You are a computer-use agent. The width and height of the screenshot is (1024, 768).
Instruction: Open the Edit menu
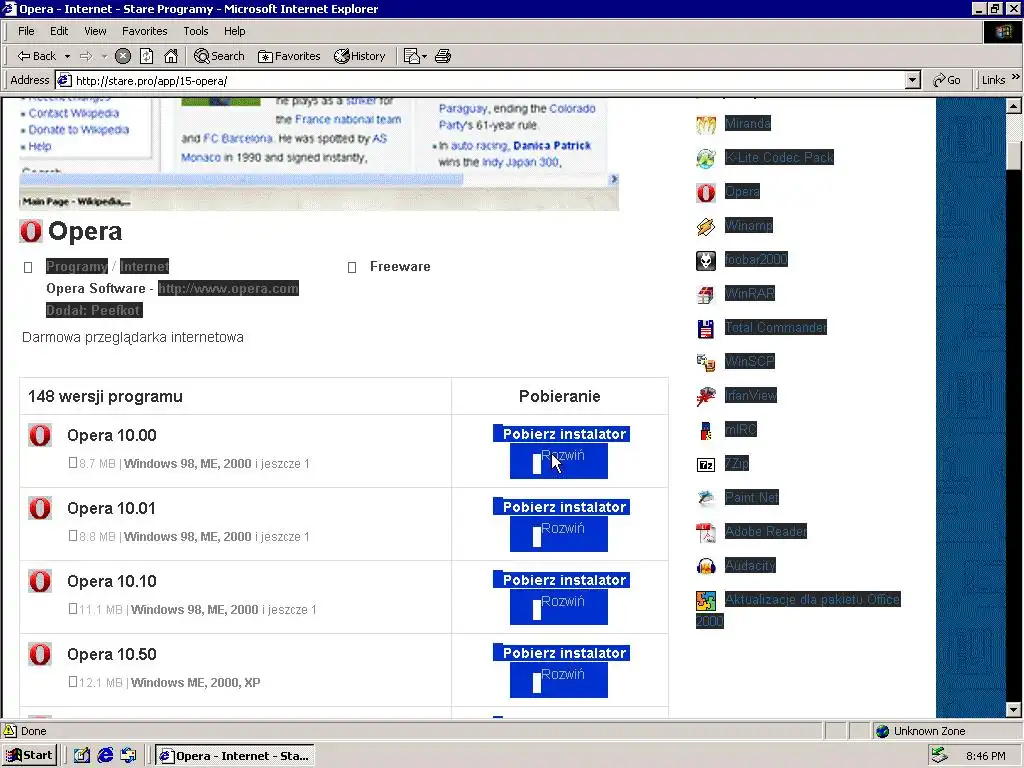59,31
